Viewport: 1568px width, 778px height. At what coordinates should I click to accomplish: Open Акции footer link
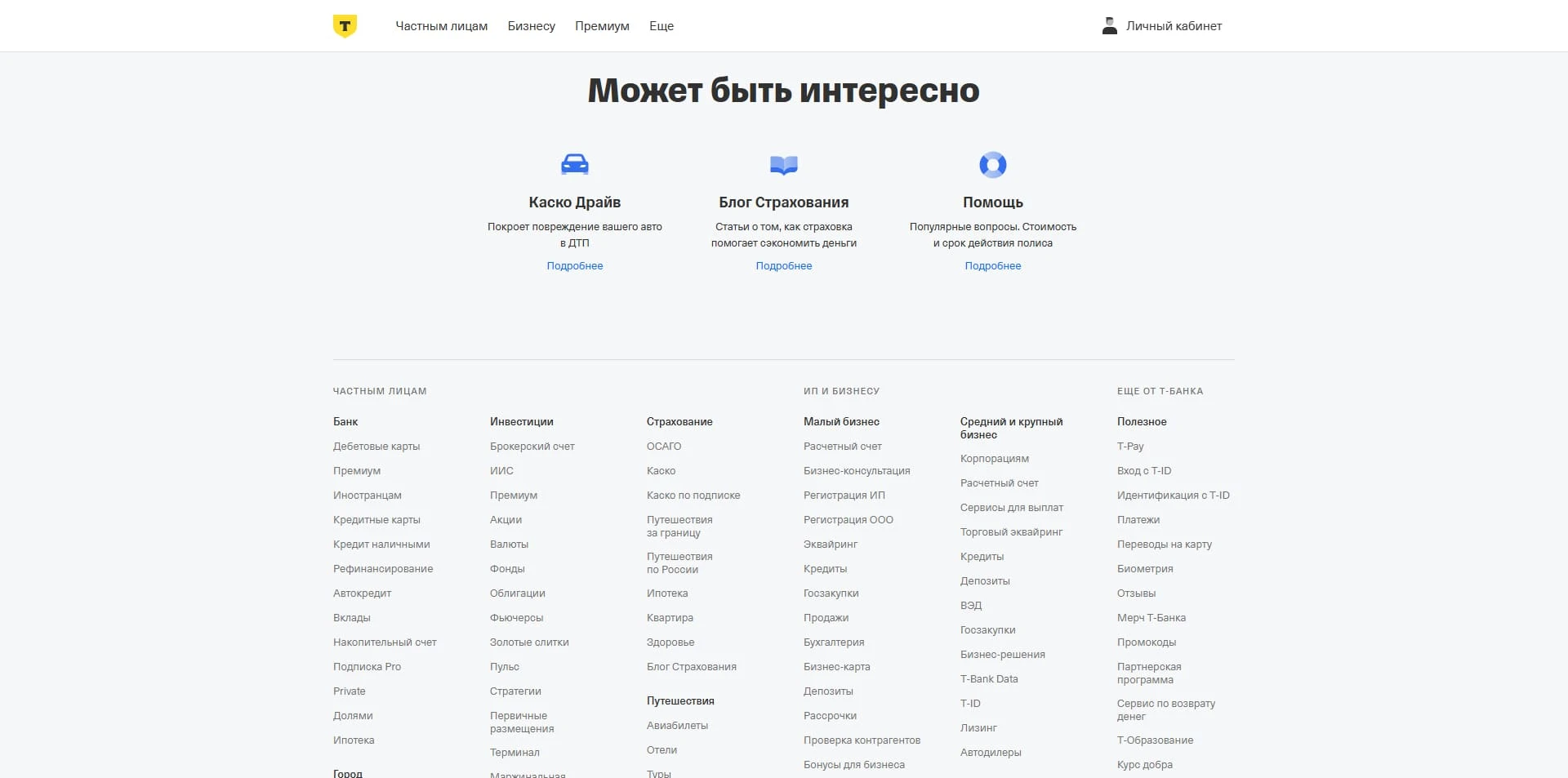[x=506, y=520]
